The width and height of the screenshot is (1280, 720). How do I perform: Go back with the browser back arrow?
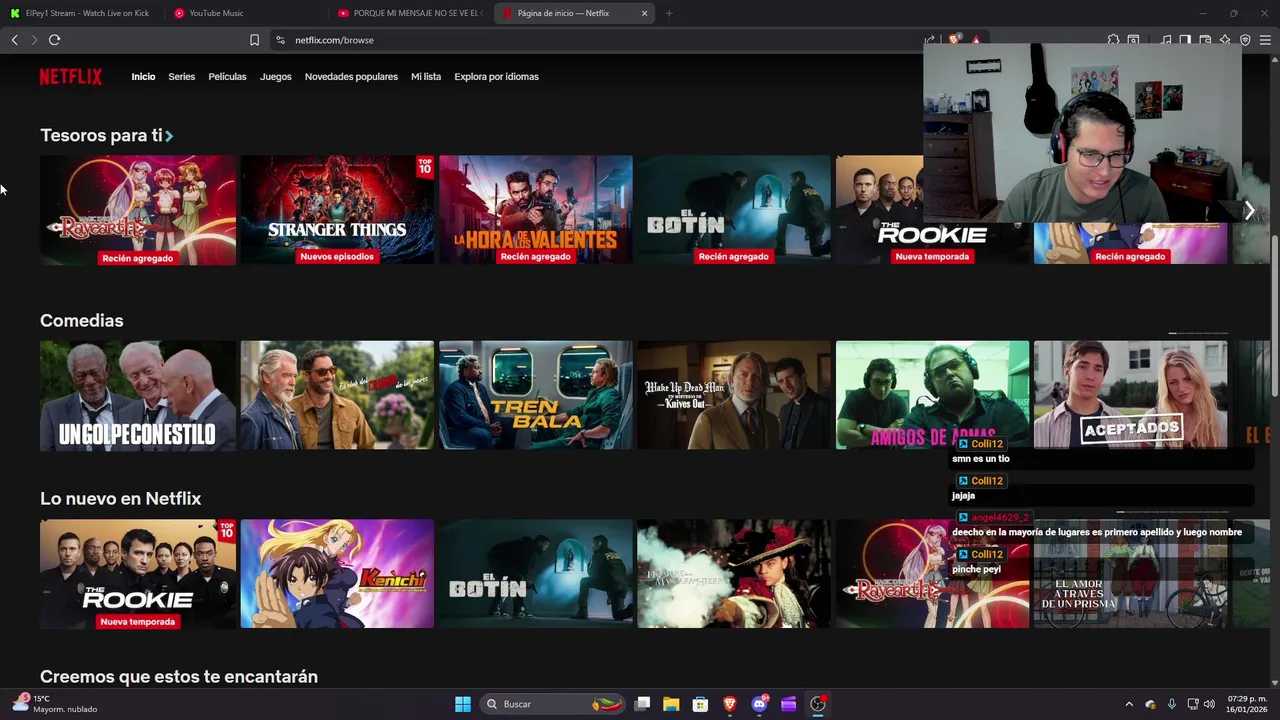tap(14, 40)
